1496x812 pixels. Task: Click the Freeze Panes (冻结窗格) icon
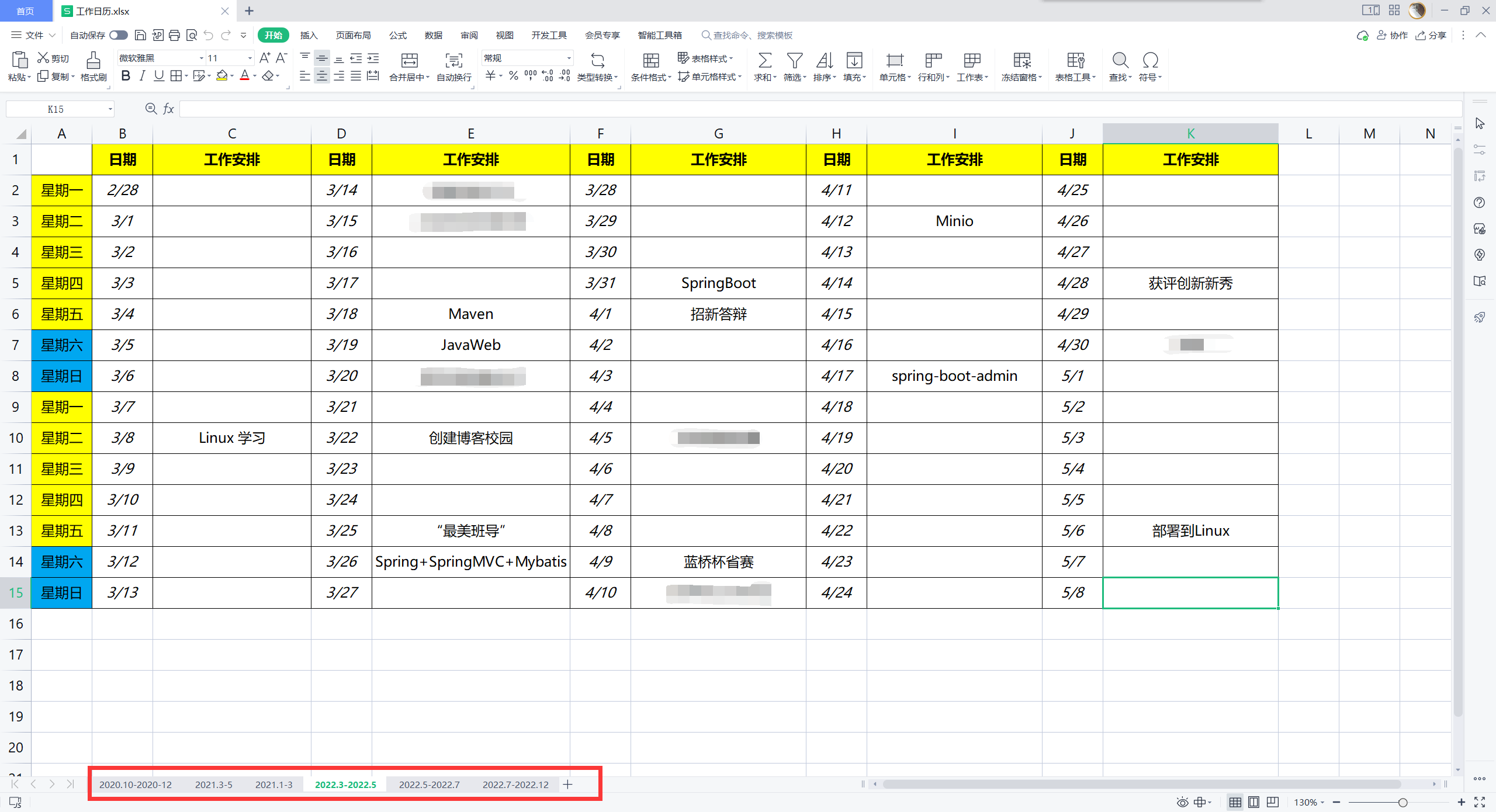coord(1021,61)
